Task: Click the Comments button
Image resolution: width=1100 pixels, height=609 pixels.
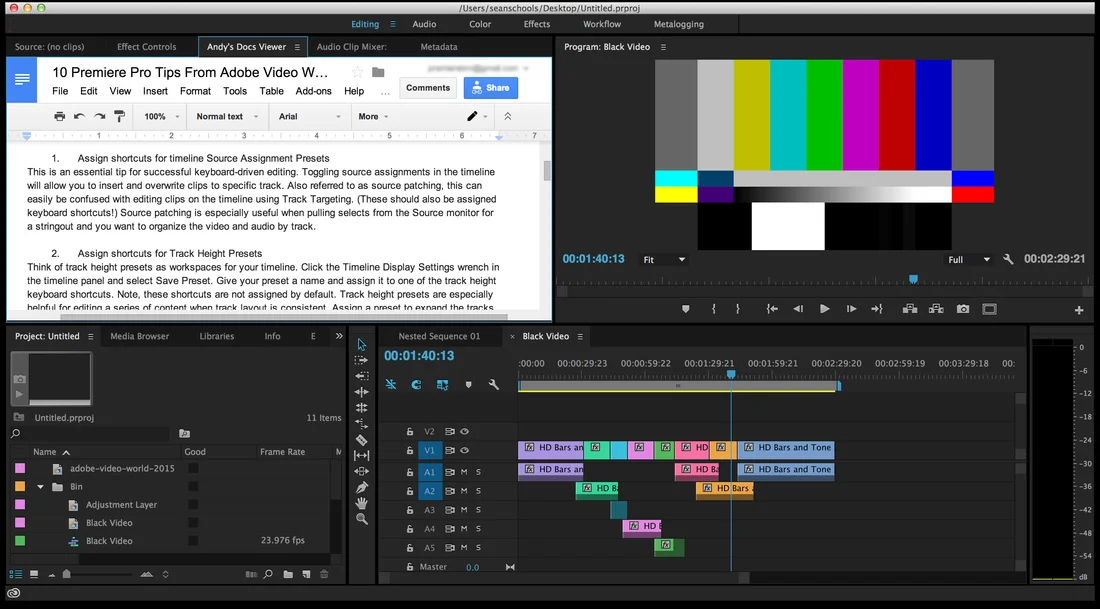Action: (x=428, y=88)
